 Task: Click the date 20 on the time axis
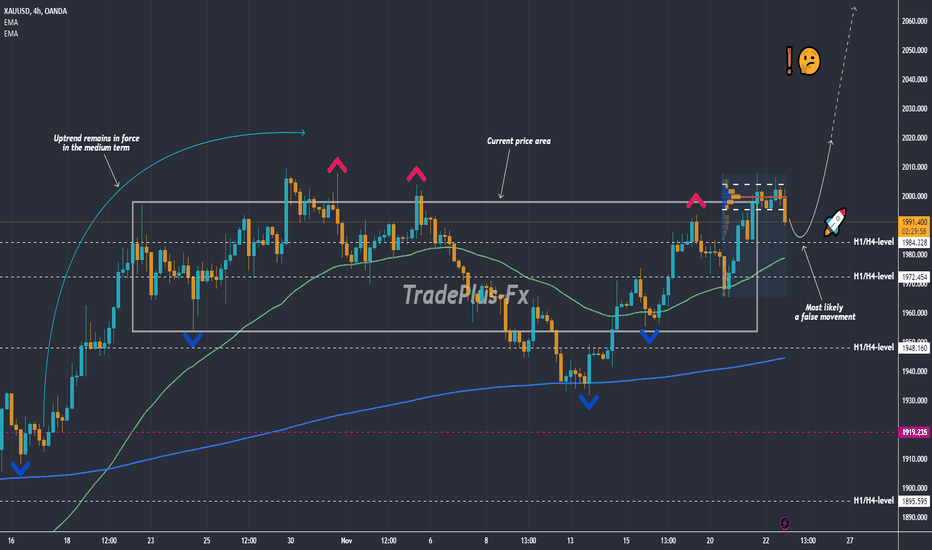710,540
